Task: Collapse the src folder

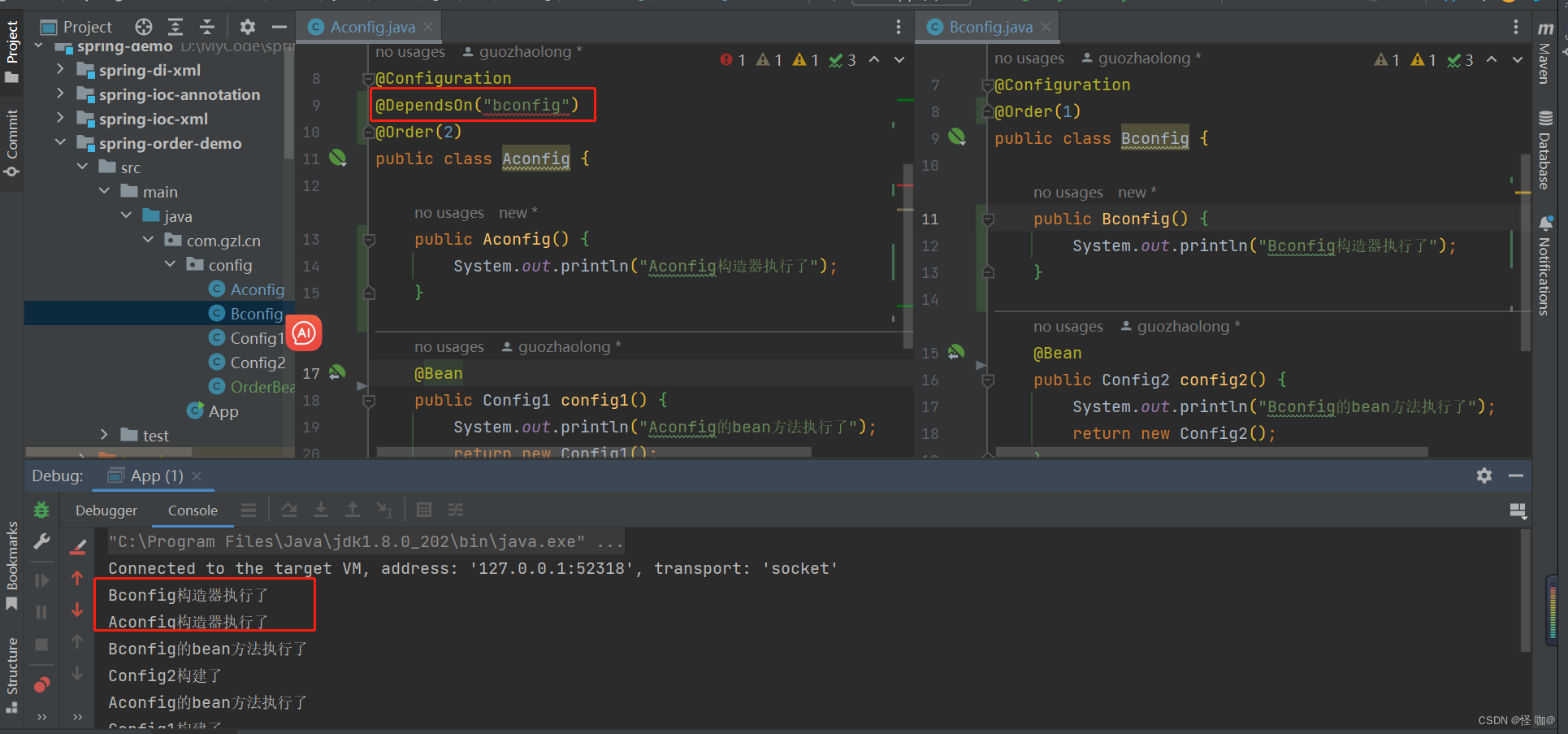Action: pos(82,167)
